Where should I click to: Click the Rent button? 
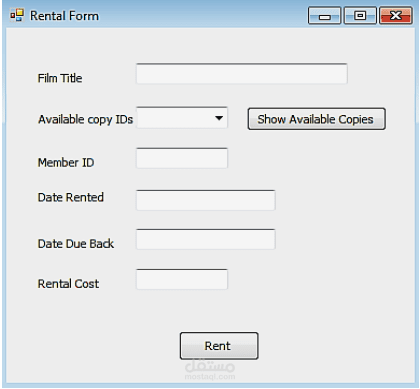[219, 346]
